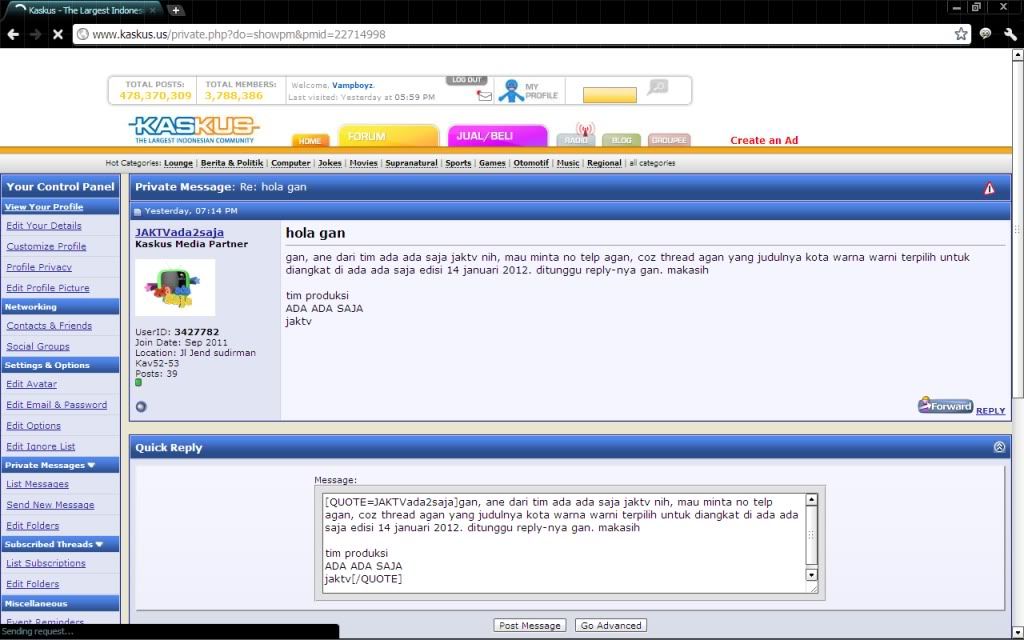Collapse the Subscribed Threads section

[99, 544]
